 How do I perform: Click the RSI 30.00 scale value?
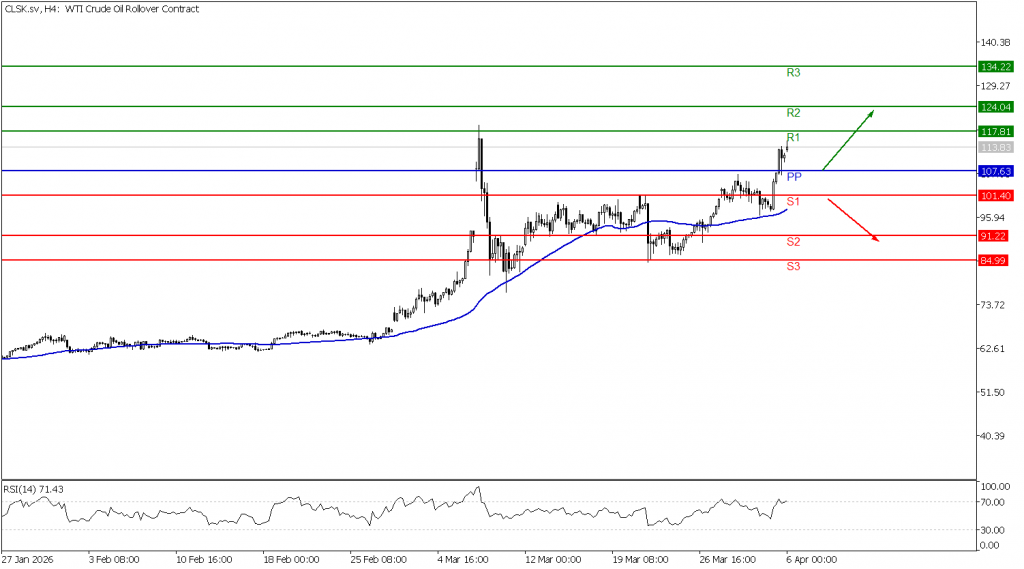tap(993, 530)
